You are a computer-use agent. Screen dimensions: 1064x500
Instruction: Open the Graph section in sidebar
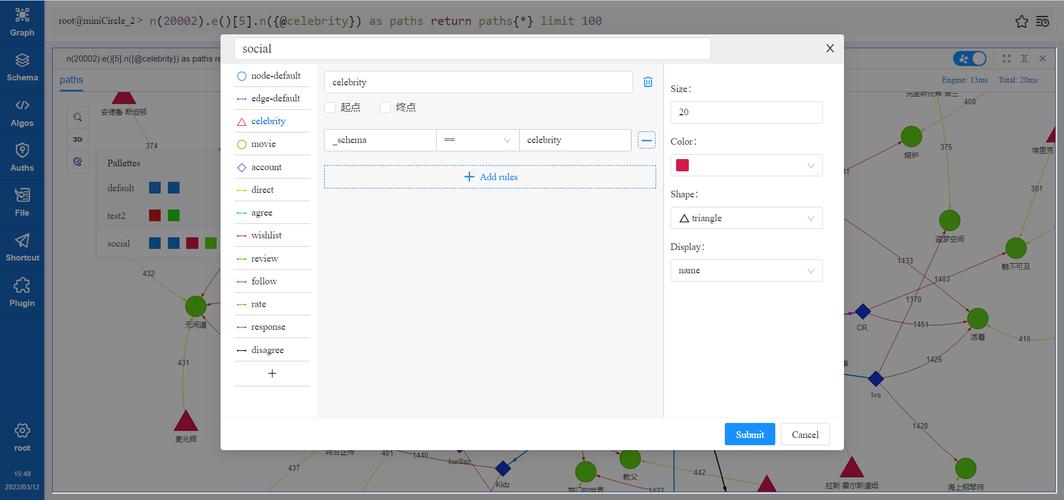pos(22,22)
